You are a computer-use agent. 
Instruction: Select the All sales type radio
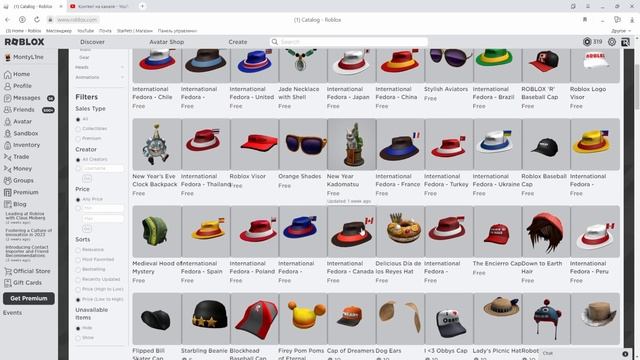click(x=78, y=119)
